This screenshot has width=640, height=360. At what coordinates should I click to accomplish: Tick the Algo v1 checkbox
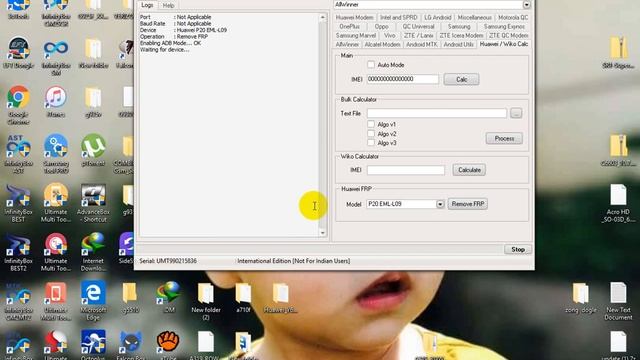(371, 124)
